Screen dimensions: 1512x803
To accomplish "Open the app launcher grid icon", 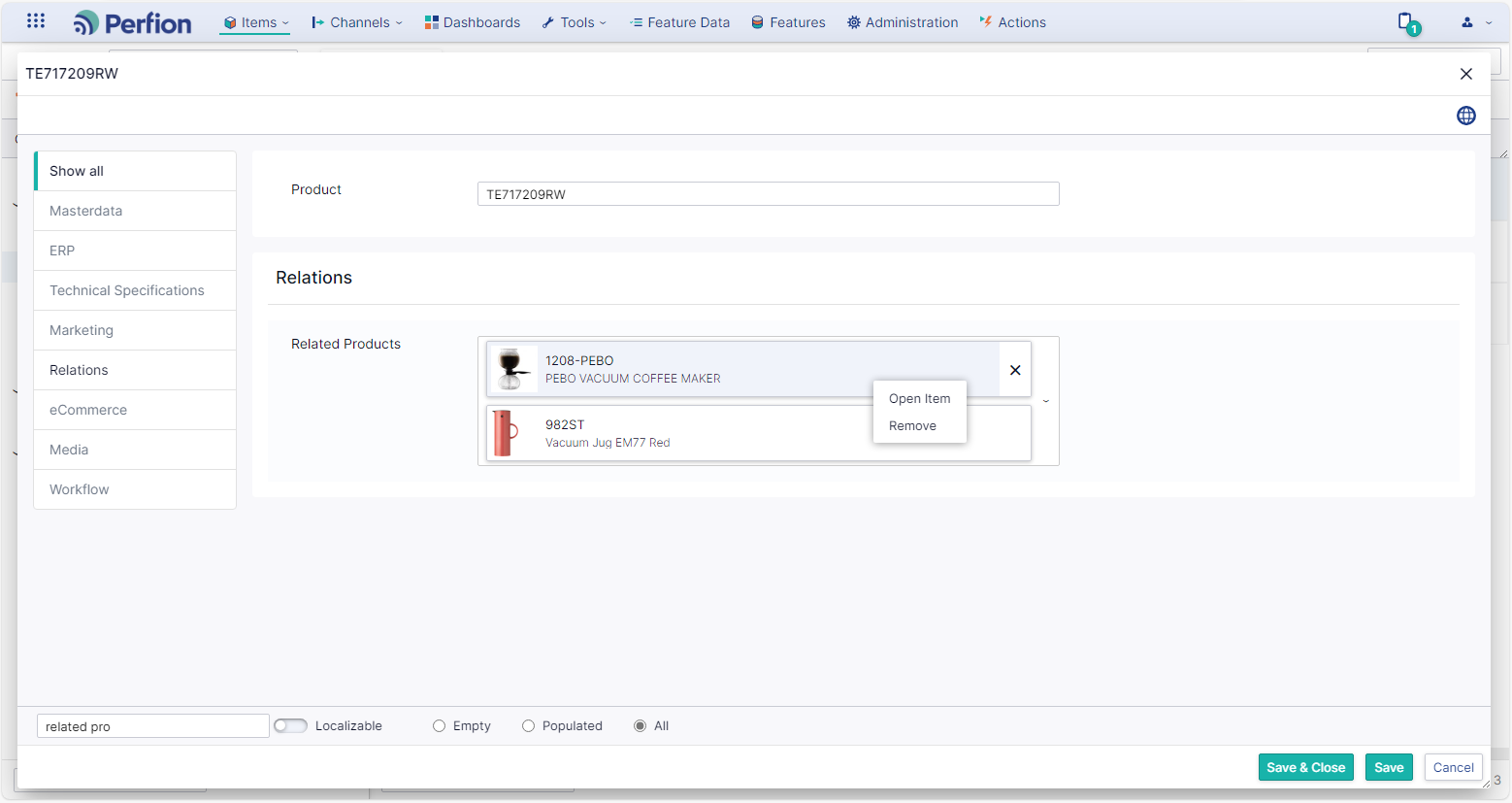I will point(36,20).
